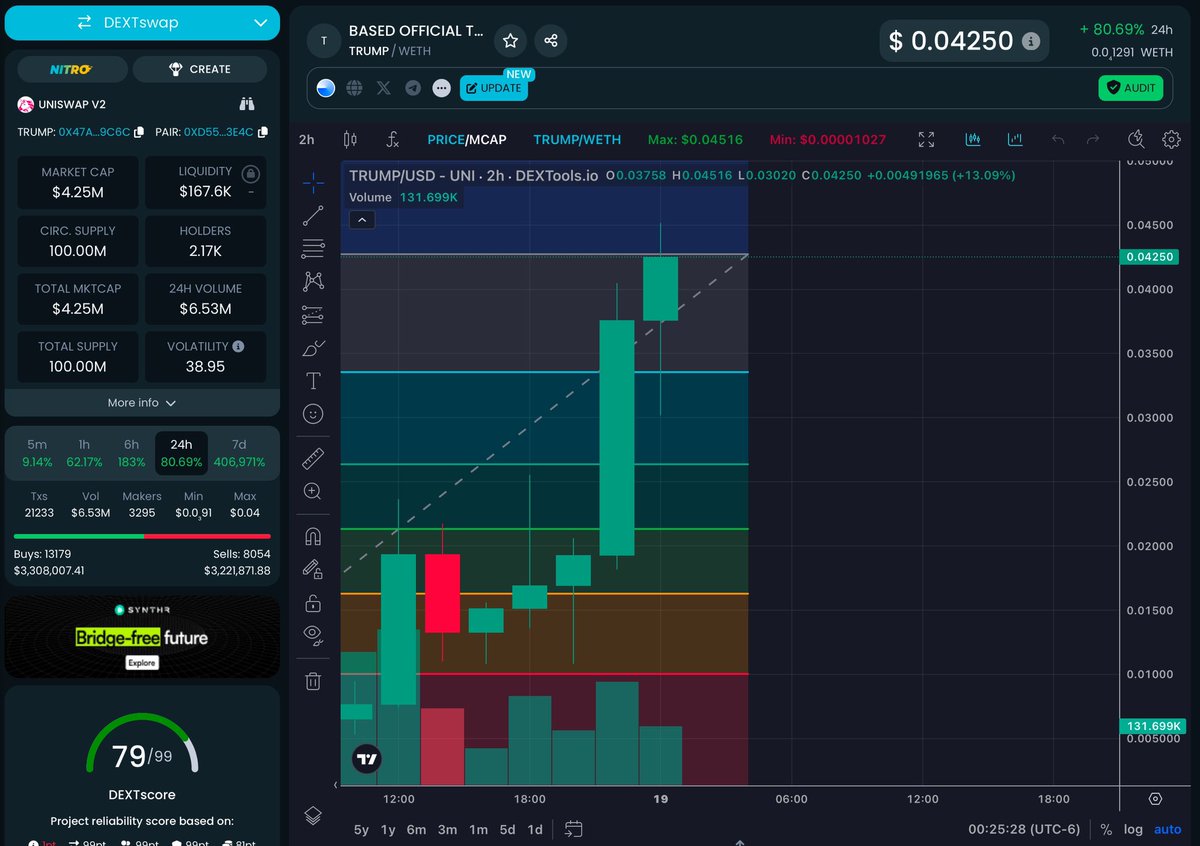Copy the PAIR contract address

click(x=263, y=132)
